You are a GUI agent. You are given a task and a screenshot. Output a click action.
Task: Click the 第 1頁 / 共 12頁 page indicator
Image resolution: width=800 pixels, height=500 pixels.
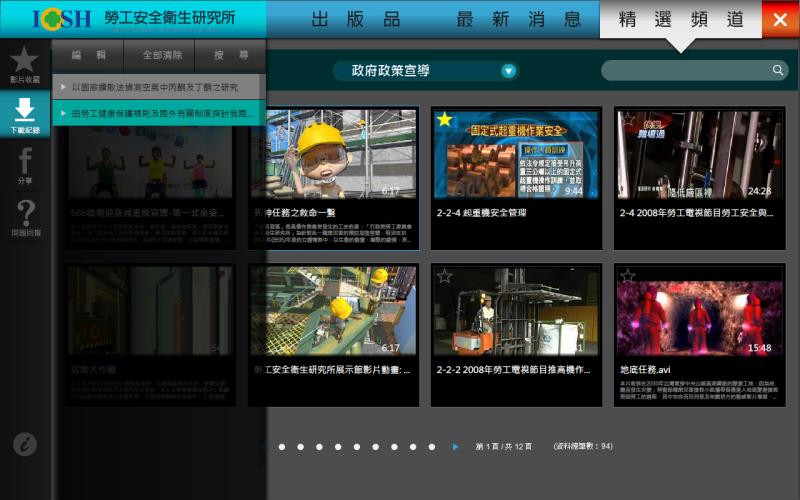click(x=504, y=446)
